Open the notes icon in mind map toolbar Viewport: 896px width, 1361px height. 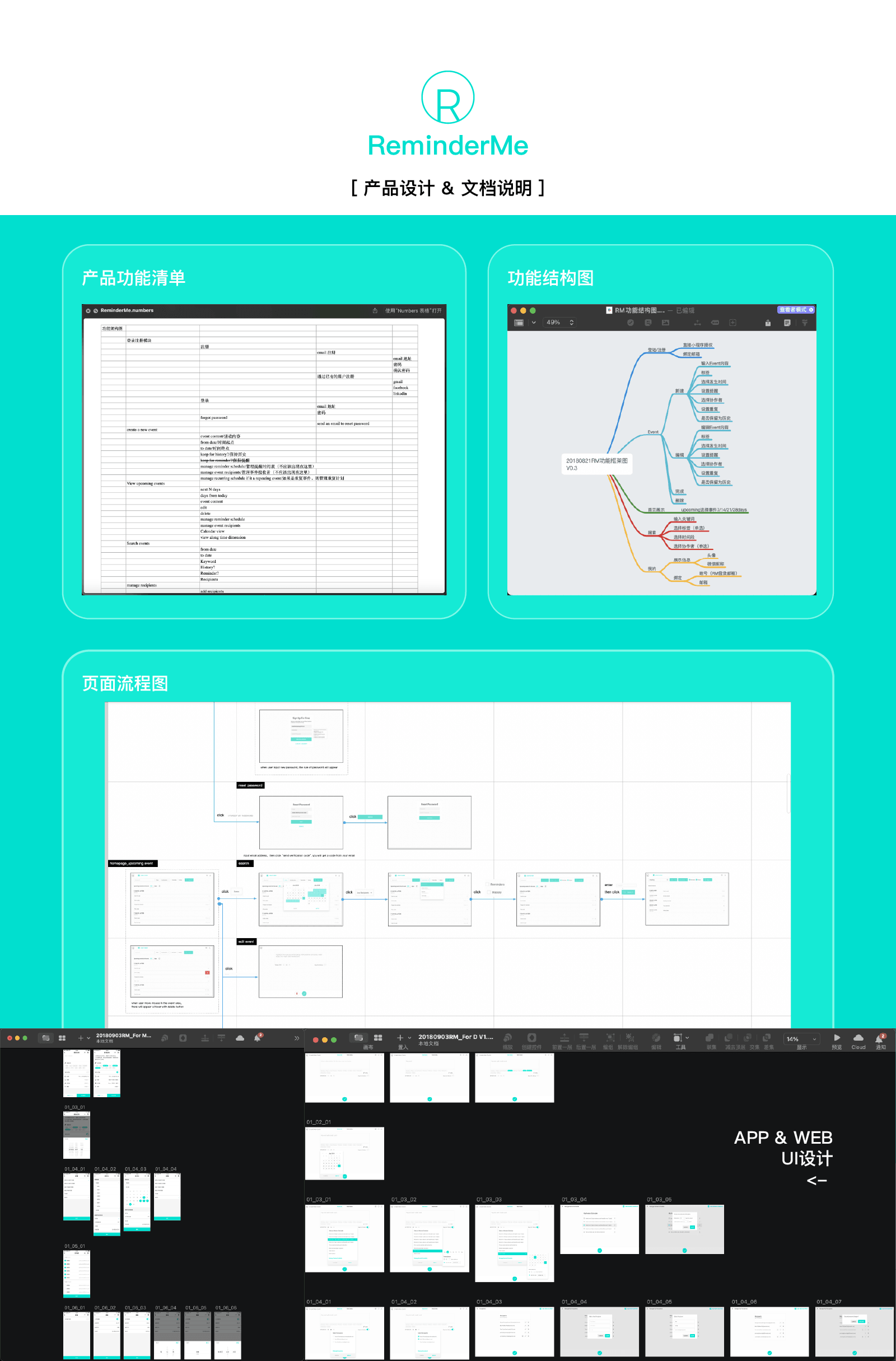tap(787, 323)
